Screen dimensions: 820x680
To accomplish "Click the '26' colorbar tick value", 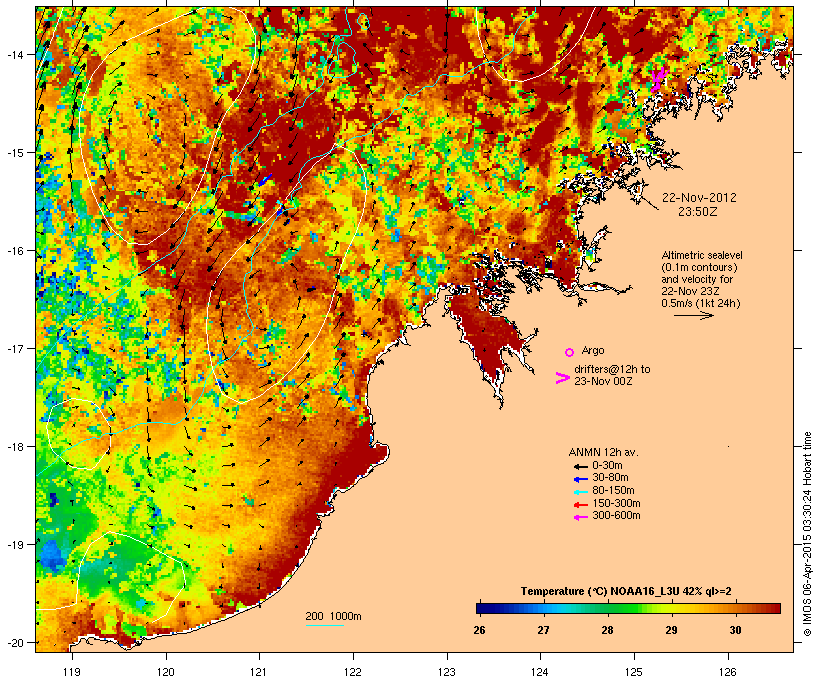I will 479,630.
